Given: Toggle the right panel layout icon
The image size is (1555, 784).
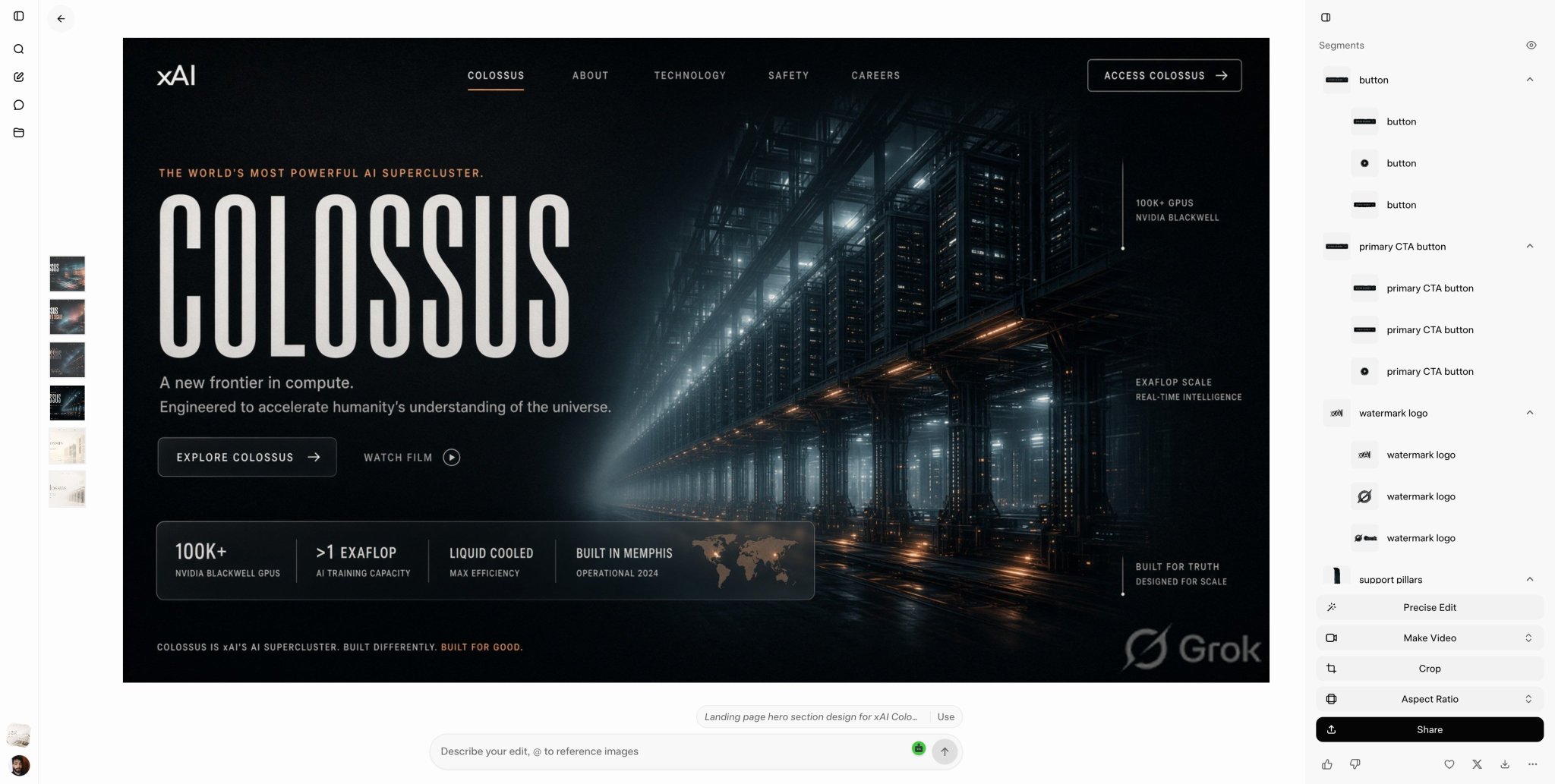Looking at the screenshot, I should [1326, 17].
